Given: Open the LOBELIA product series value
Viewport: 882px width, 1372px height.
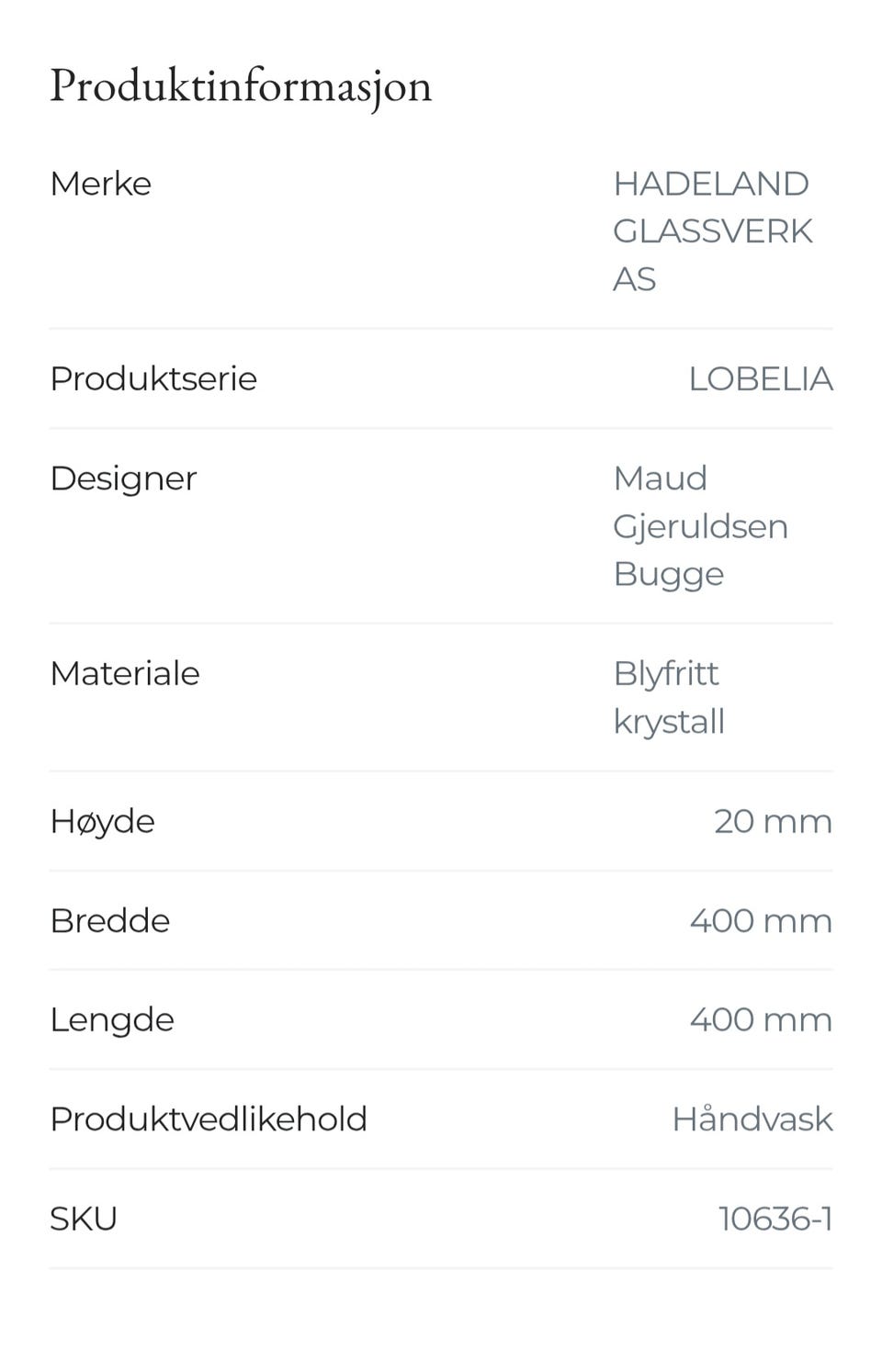Looking at the screenshot, I should [x=760, y=378].
